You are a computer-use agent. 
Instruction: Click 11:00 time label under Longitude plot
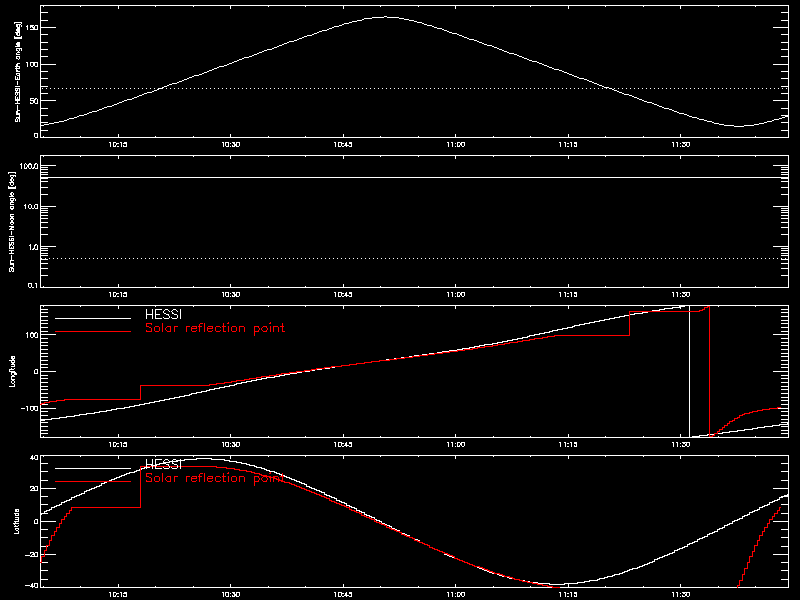456,445
